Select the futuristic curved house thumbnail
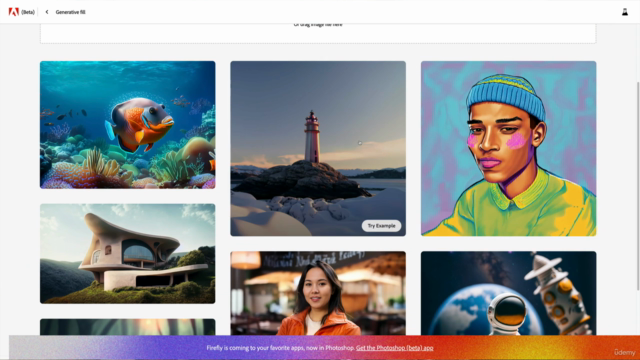 (x=127, y=253)
